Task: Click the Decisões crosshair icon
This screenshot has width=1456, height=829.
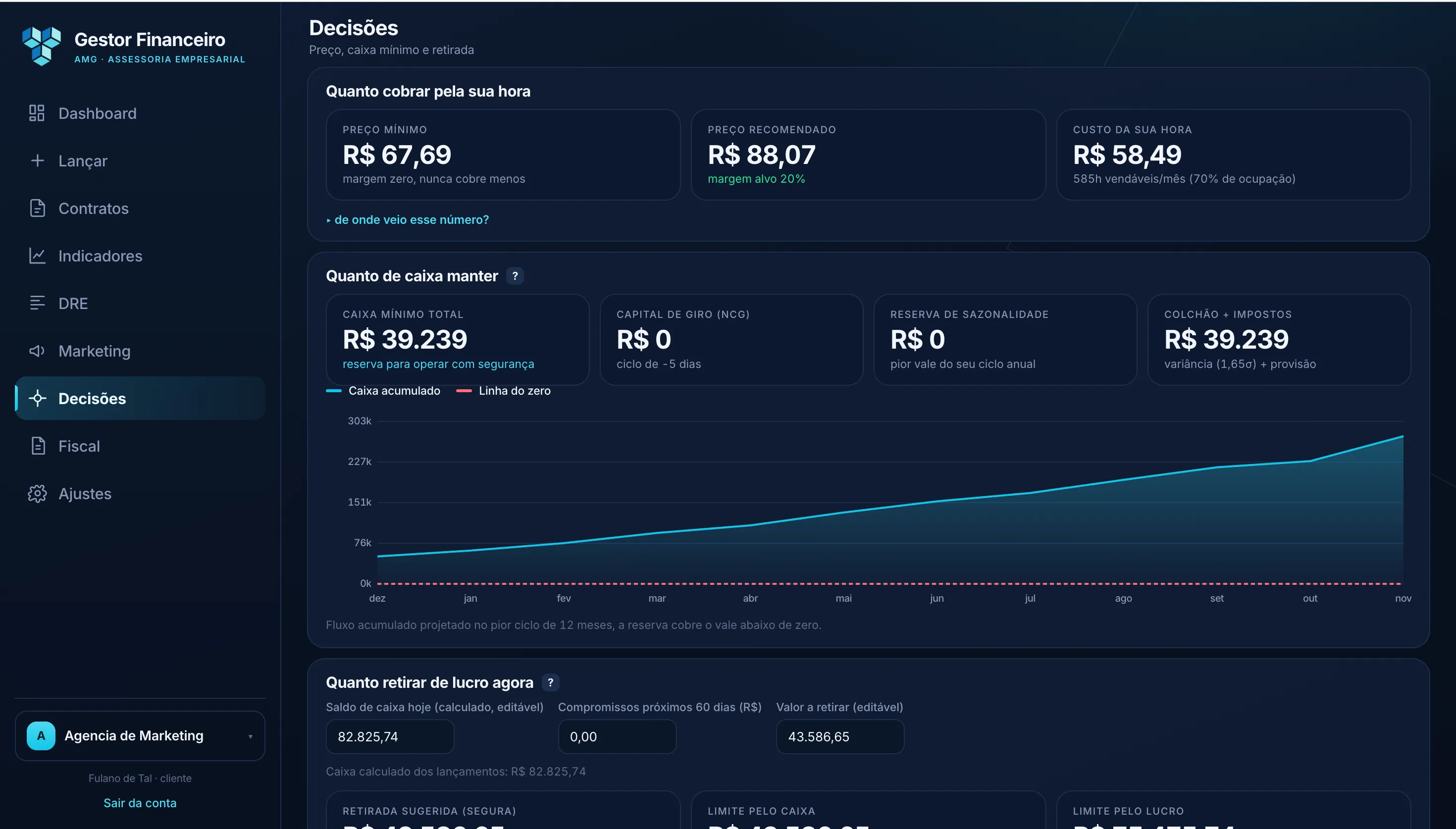Action: coord(37,398)
